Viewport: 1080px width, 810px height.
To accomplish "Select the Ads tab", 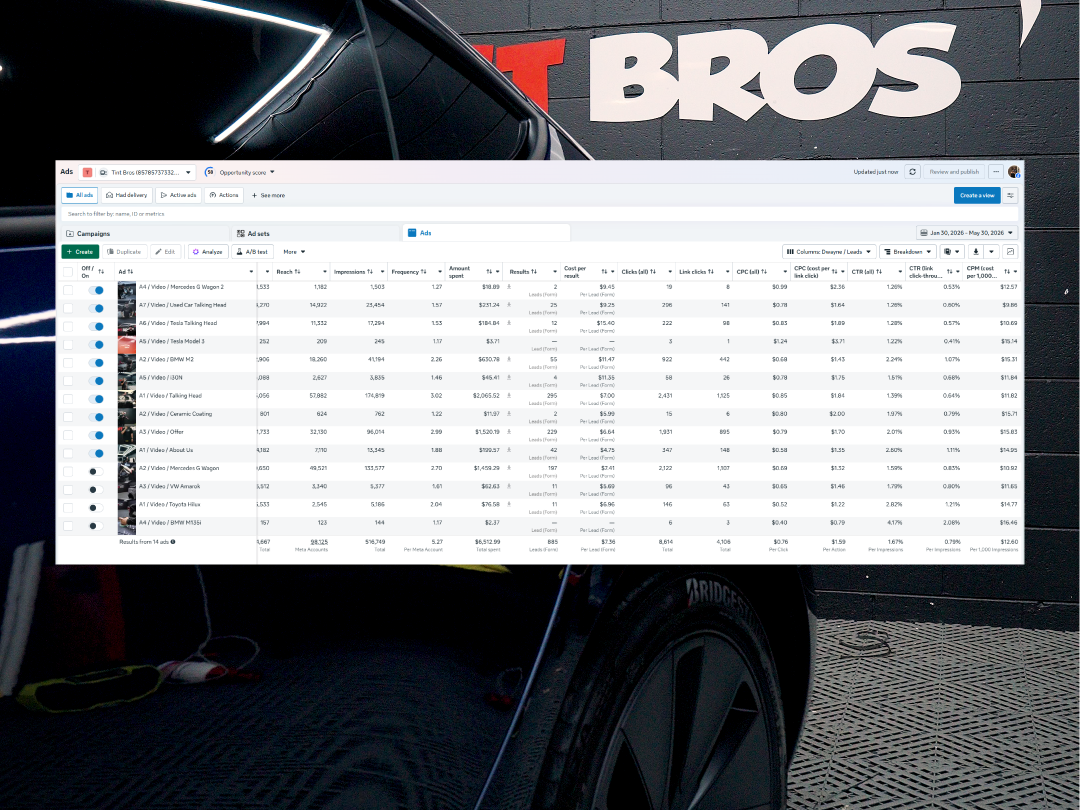I will (x=486, y=233).
